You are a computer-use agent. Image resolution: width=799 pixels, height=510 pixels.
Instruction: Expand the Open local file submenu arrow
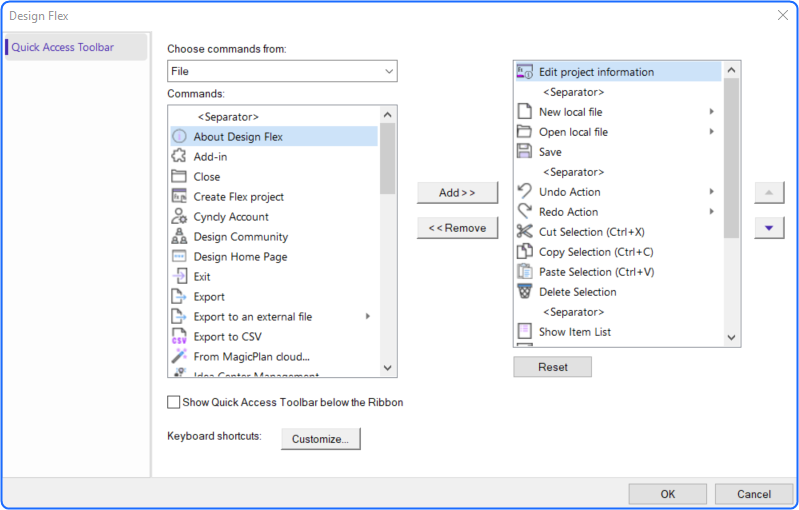(712, 131)
